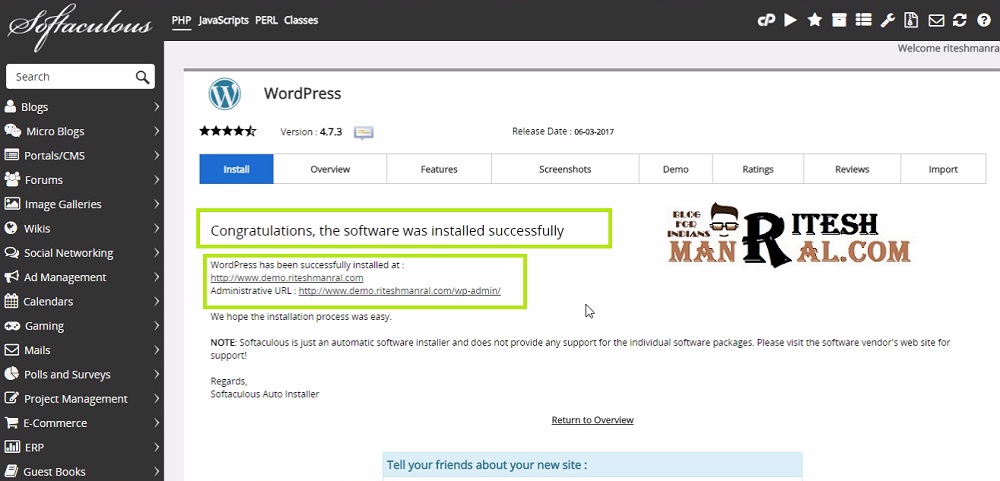1000x481 pixels.
Task: Click the Image Galleries picture icon
Action: 12,204
